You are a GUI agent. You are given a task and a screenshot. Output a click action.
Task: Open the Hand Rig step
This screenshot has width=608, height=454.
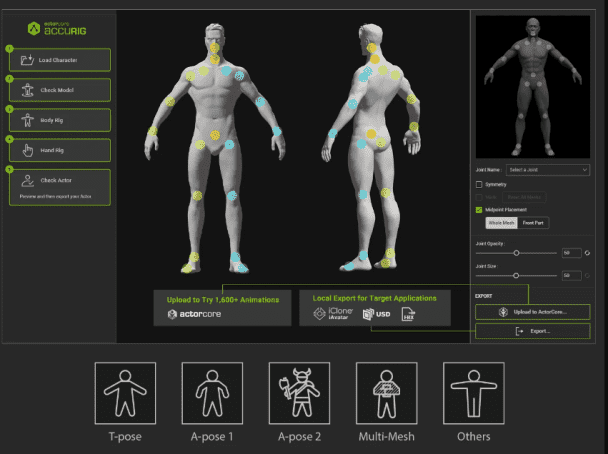(60, 150)
